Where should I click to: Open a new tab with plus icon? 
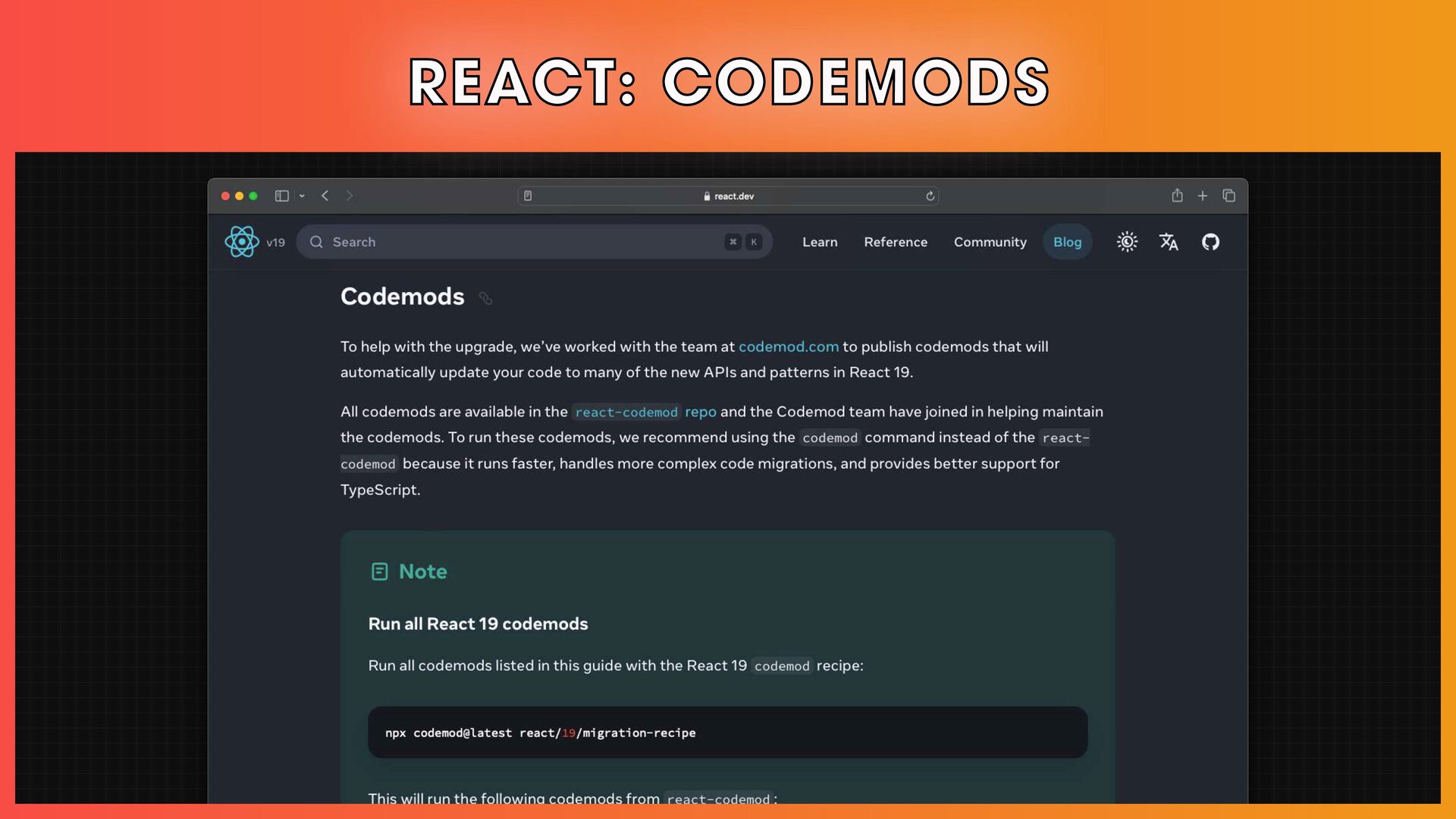1203,196
